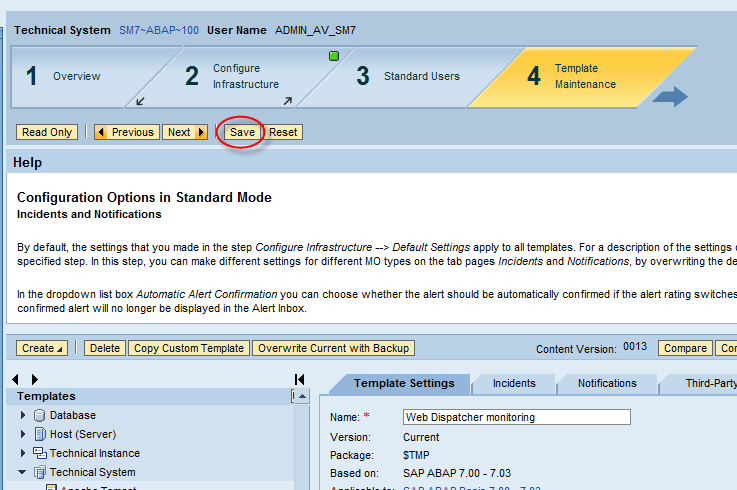Select Database cylinder icon in tree
This screenshot has width=737, height=490.
[x=40, y=415]
